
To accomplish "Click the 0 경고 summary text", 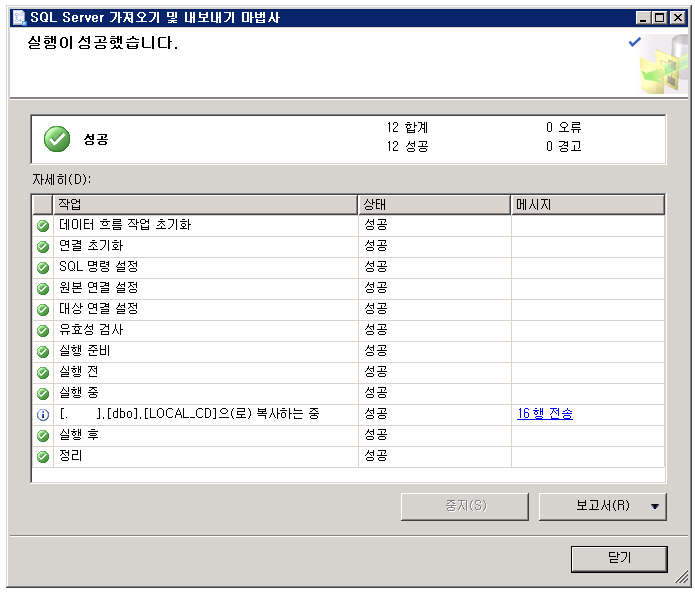I will [x=563, y=147].
